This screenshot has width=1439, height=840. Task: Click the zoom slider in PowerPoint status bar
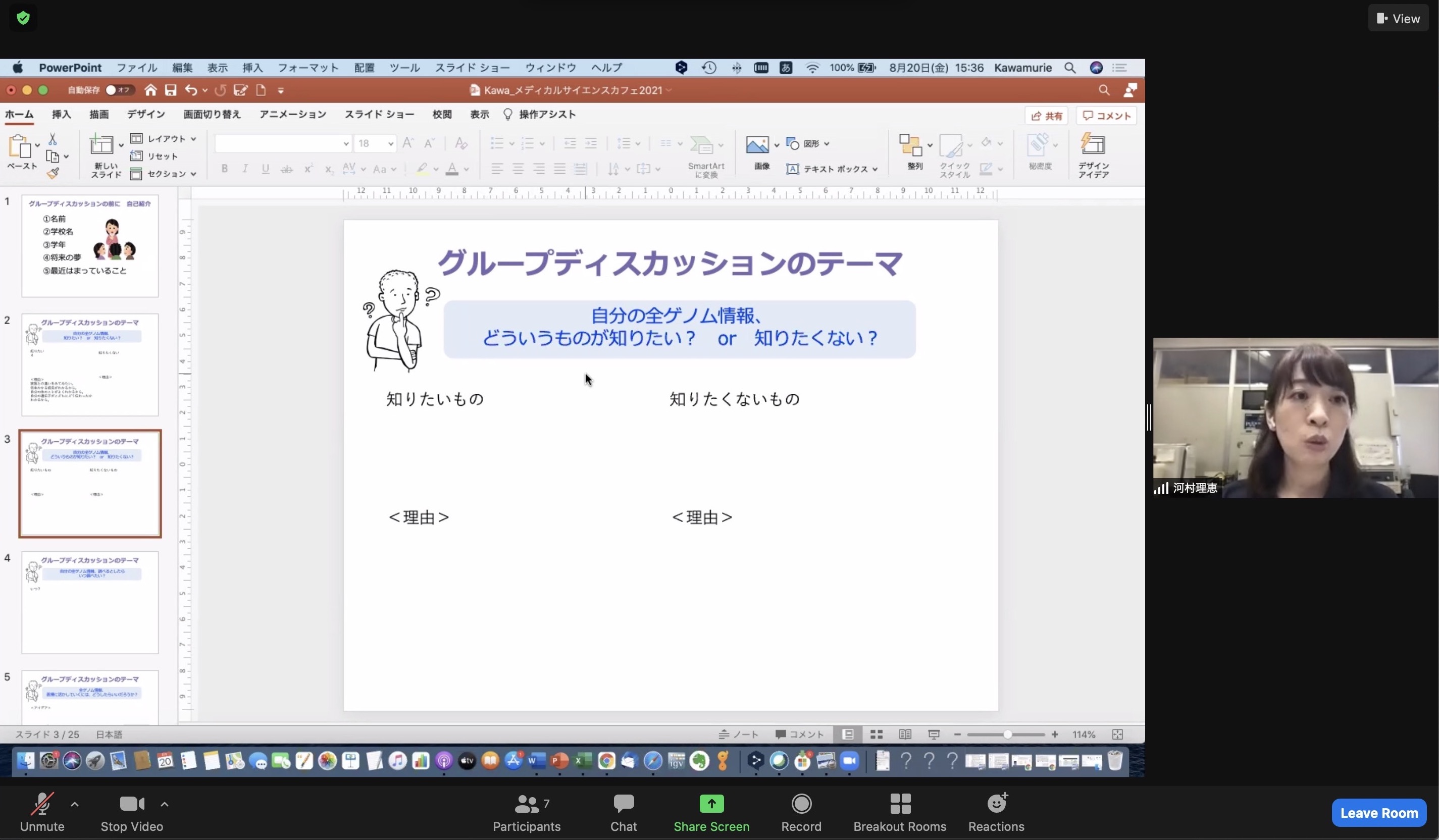(1007, 734)
